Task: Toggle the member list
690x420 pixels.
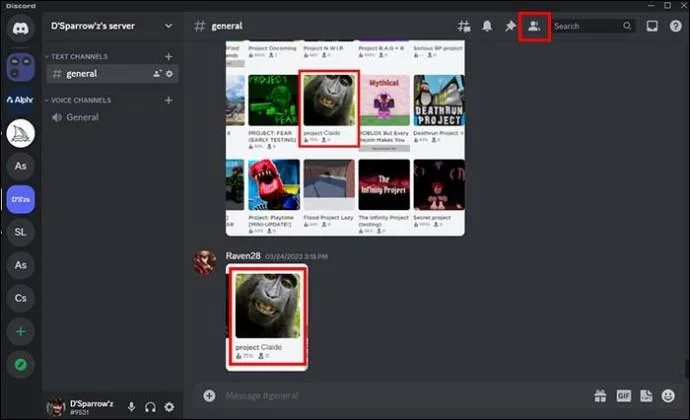Action: click(534, 26)
